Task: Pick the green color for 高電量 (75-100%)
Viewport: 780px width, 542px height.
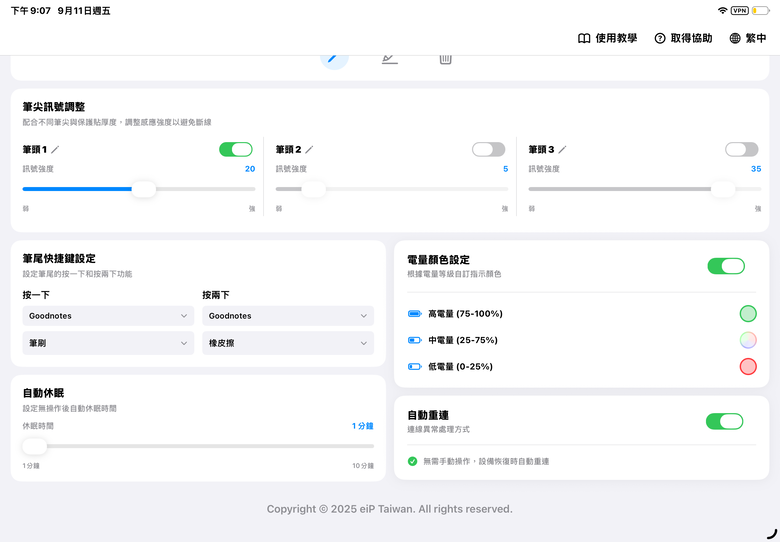Action: 748,314
